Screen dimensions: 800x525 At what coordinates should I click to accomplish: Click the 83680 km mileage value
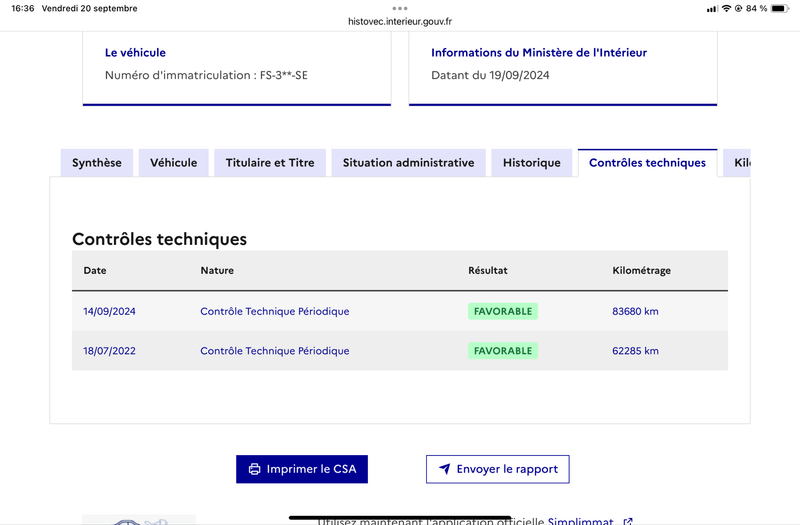point(635,311)
